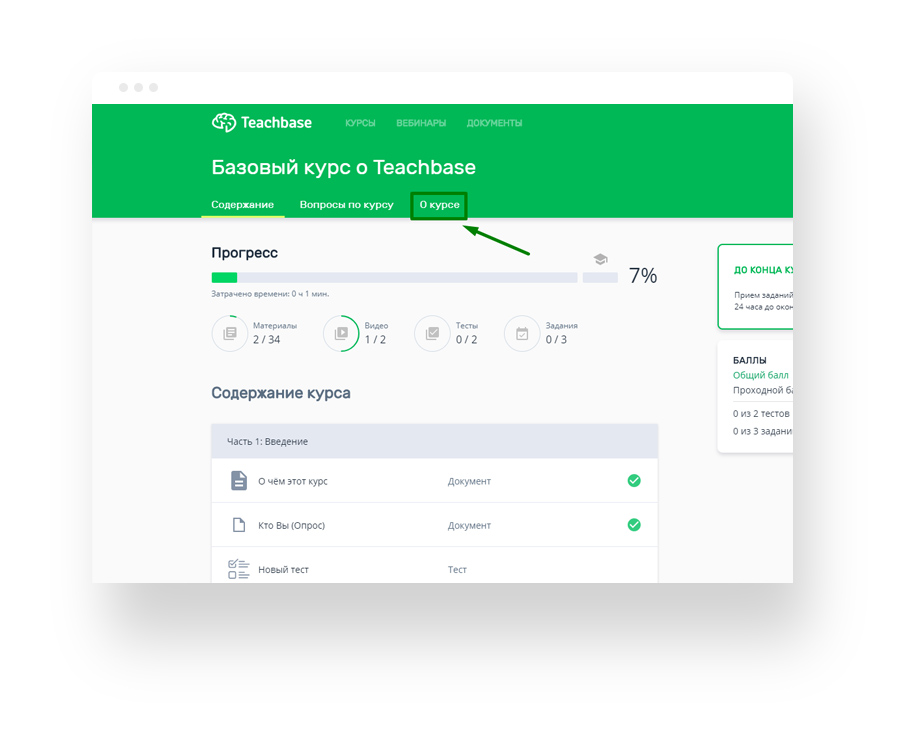The width and height of the screenshot is (906, 741).
Task: Click the Материалы circle icon
Action: 230,334
